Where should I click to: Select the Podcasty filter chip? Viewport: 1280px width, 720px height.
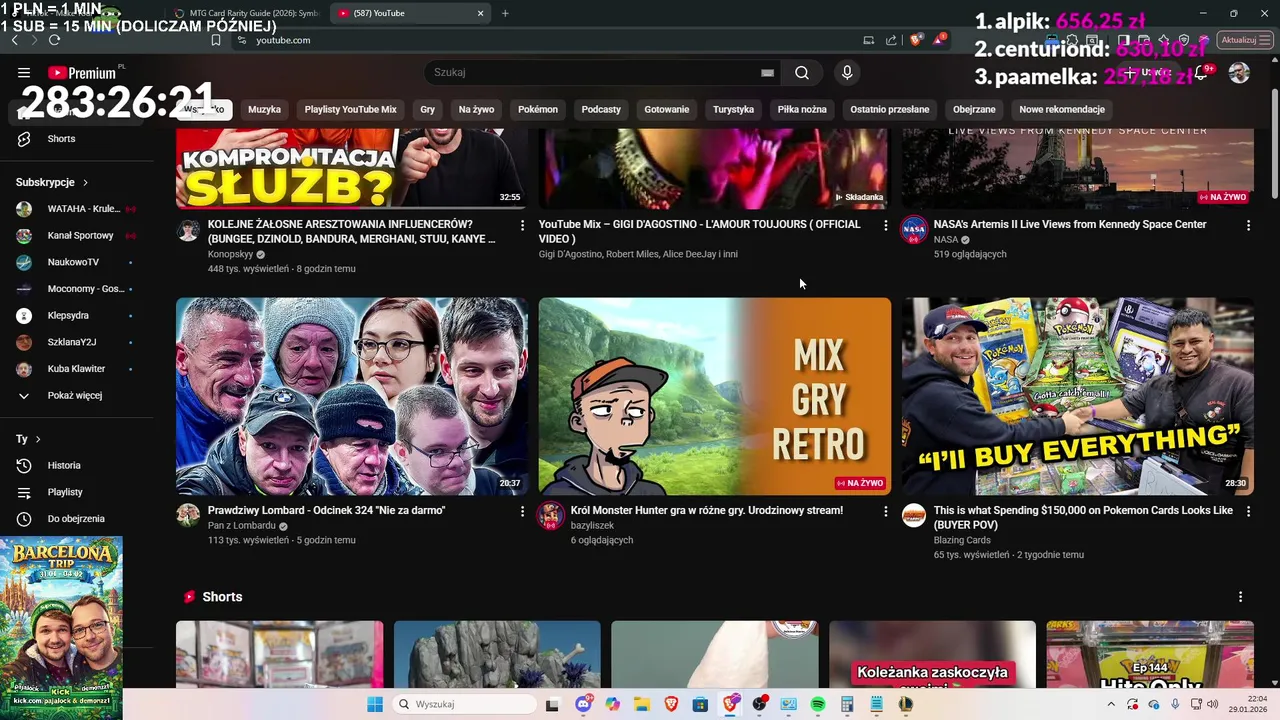[x=601, y=109]
